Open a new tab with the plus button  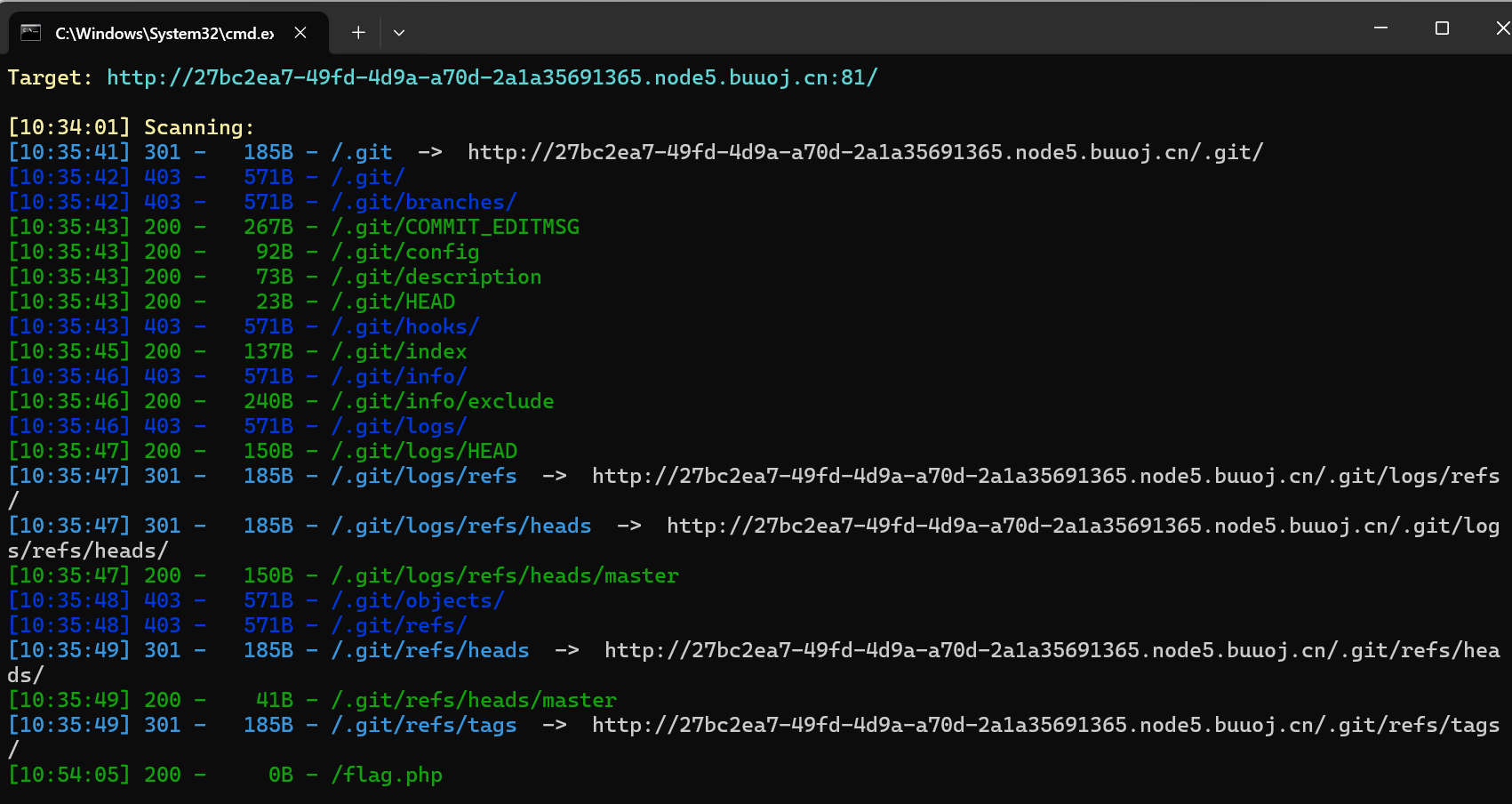[x=358, y=33]
